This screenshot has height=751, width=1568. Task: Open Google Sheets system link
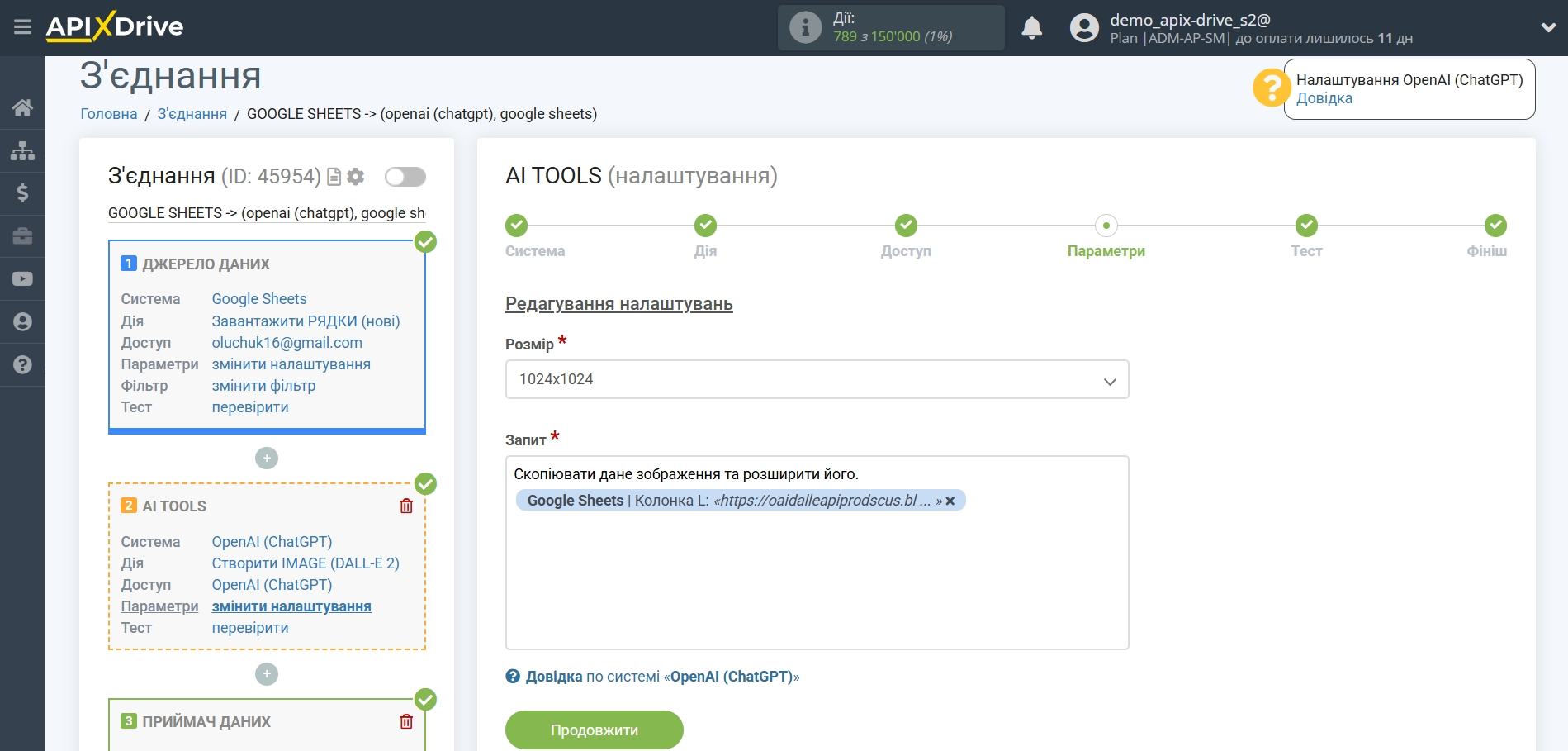point(259,299)
